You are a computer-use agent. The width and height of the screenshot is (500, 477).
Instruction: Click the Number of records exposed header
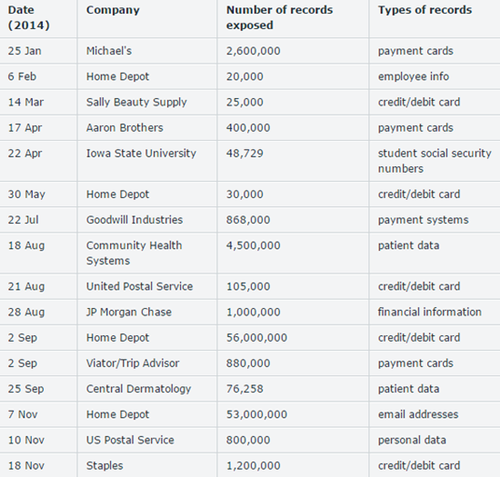(x=279, y=18)
